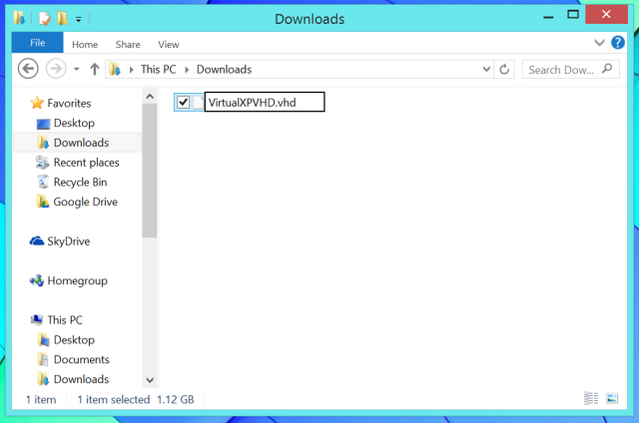639x423 pixels.
Task: Open the recent locations dropdown arrow
Action: pyautogui.click(x=77, y=69)
